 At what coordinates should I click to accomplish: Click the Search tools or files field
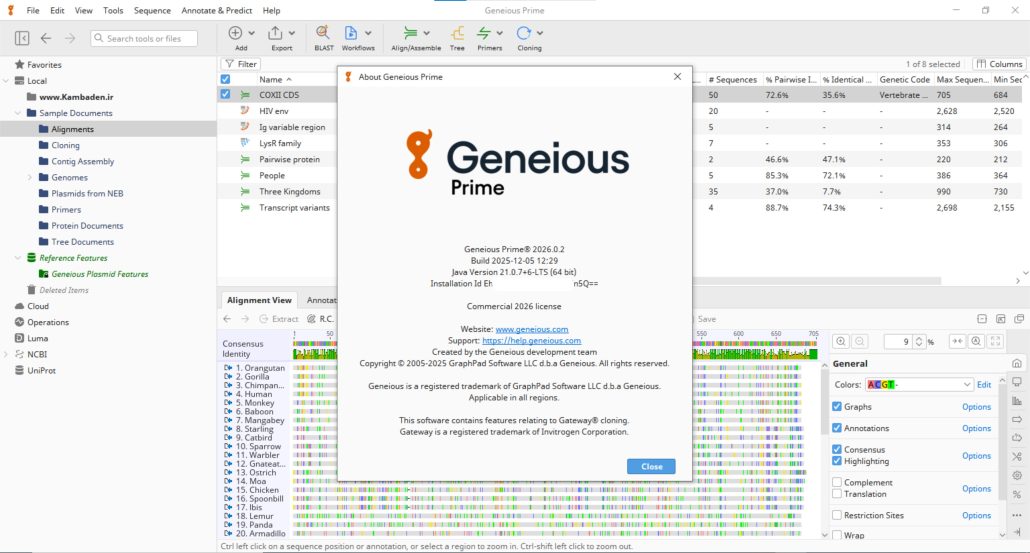[144, 38]
